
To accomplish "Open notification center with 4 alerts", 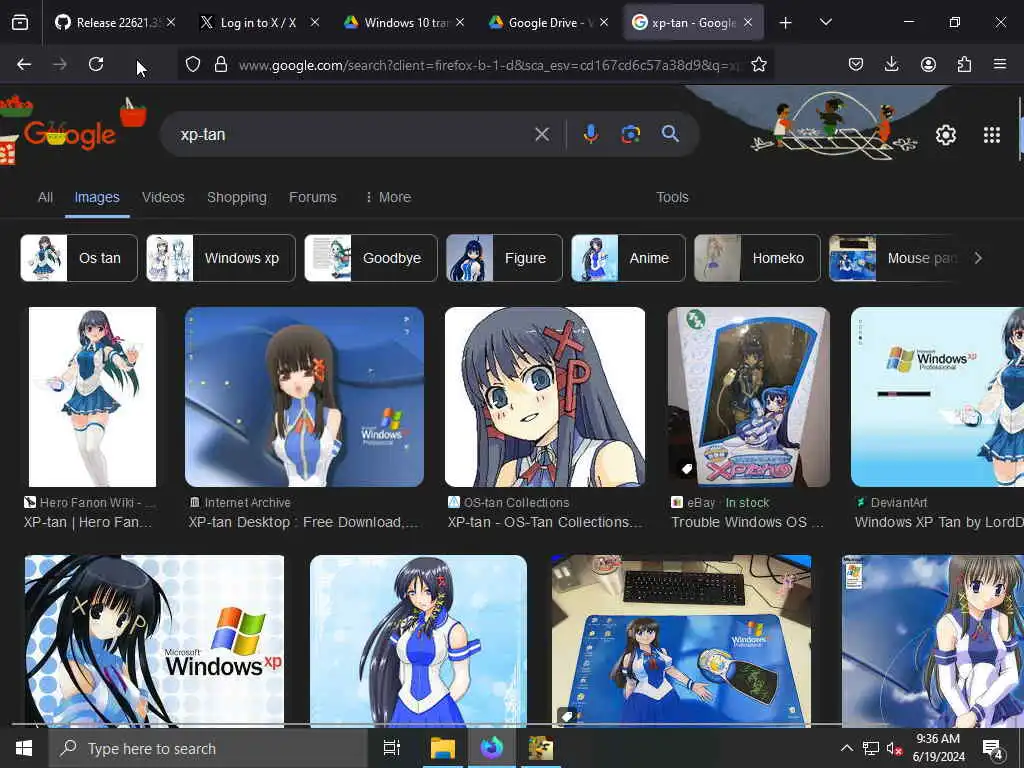I will click(x=993, y=748).
